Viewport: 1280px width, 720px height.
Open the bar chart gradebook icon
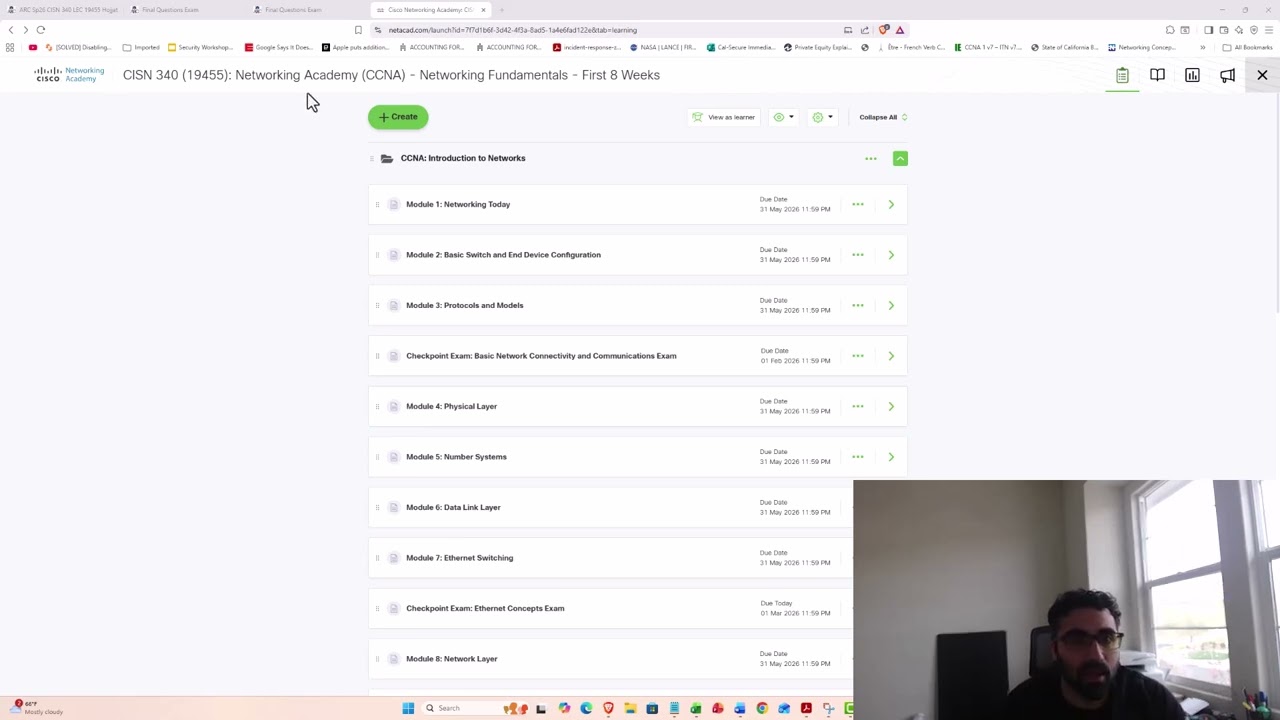(x=1192, y=75)
